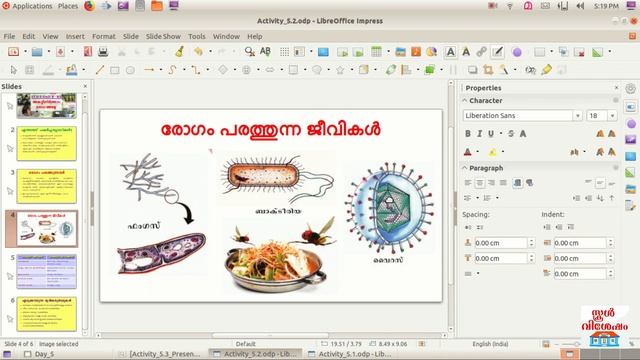
Task: Click the yellow highlight color swatch
Action: pos(493,152)
